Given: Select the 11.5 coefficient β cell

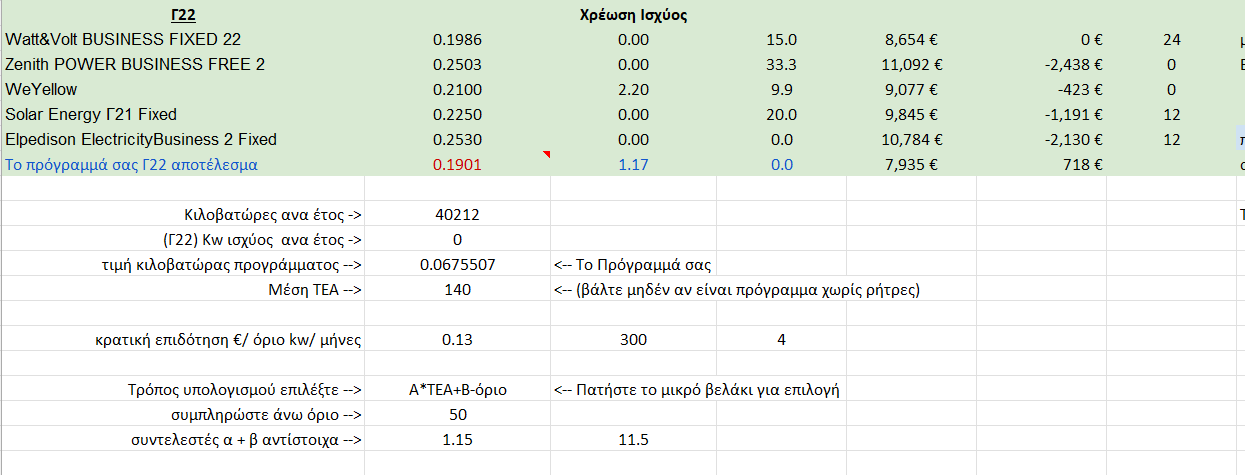Looking at the screenshot, I should click(633, 440).
